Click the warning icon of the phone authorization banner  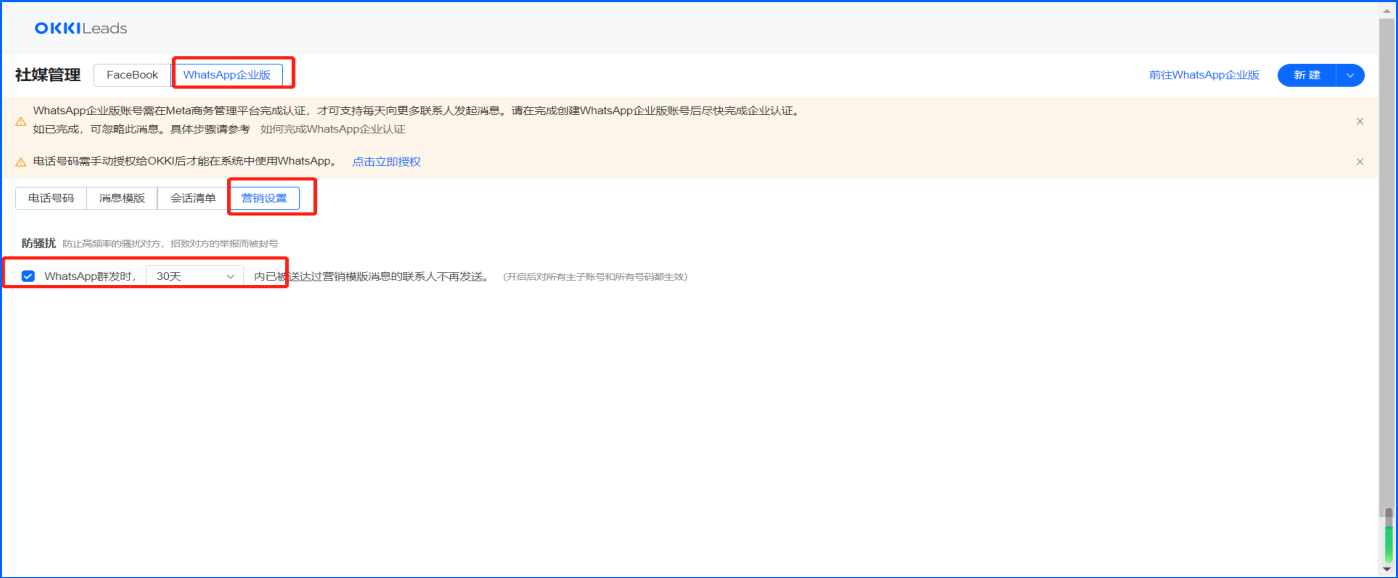point(21,162)
